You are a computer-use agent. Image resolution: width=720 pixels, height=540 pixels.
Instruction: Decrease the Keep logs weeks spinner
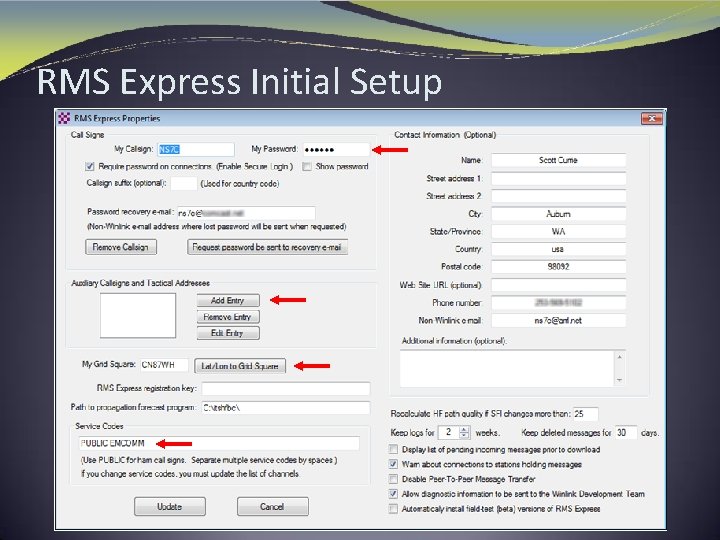(464, 435)
